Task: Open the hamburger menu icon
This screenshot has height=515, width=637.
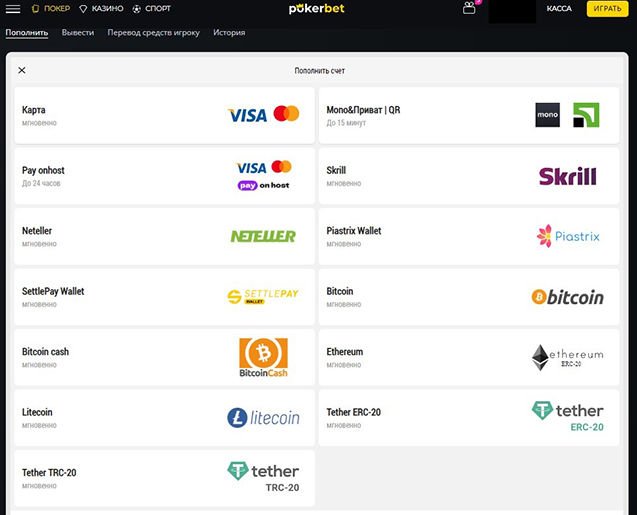Action: point(13,9)
